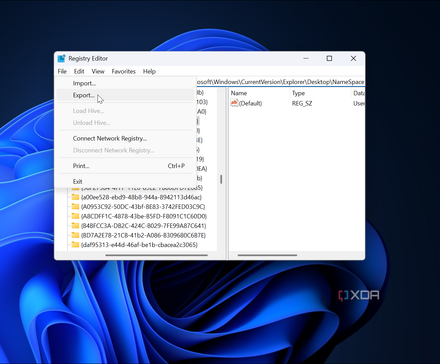Click the tree pane horizontal scrollbar
440x364 pixels.
(x=157, y=255)
